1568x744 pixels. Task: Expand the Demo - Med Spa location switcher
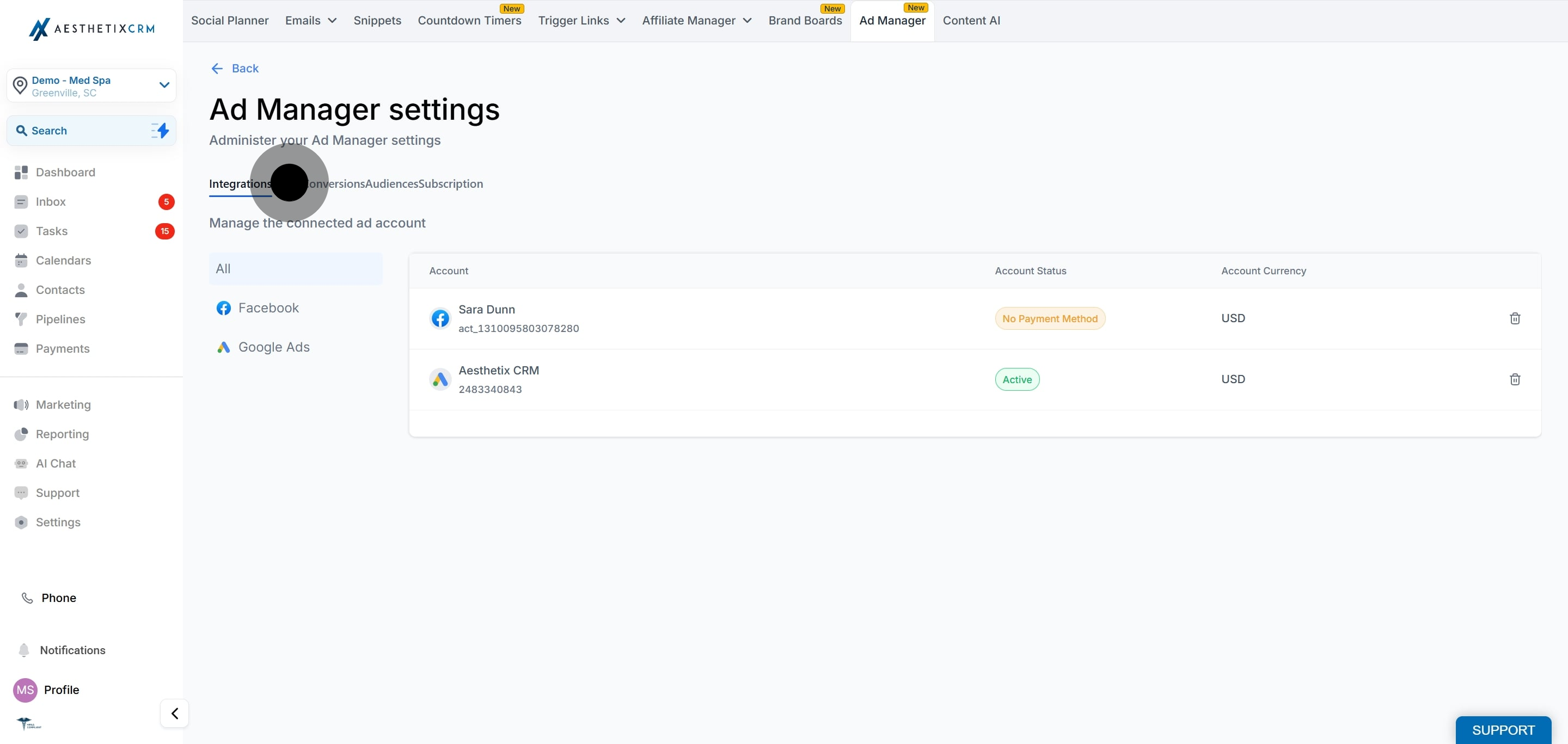pyautogui.click(x=164, y=85)
